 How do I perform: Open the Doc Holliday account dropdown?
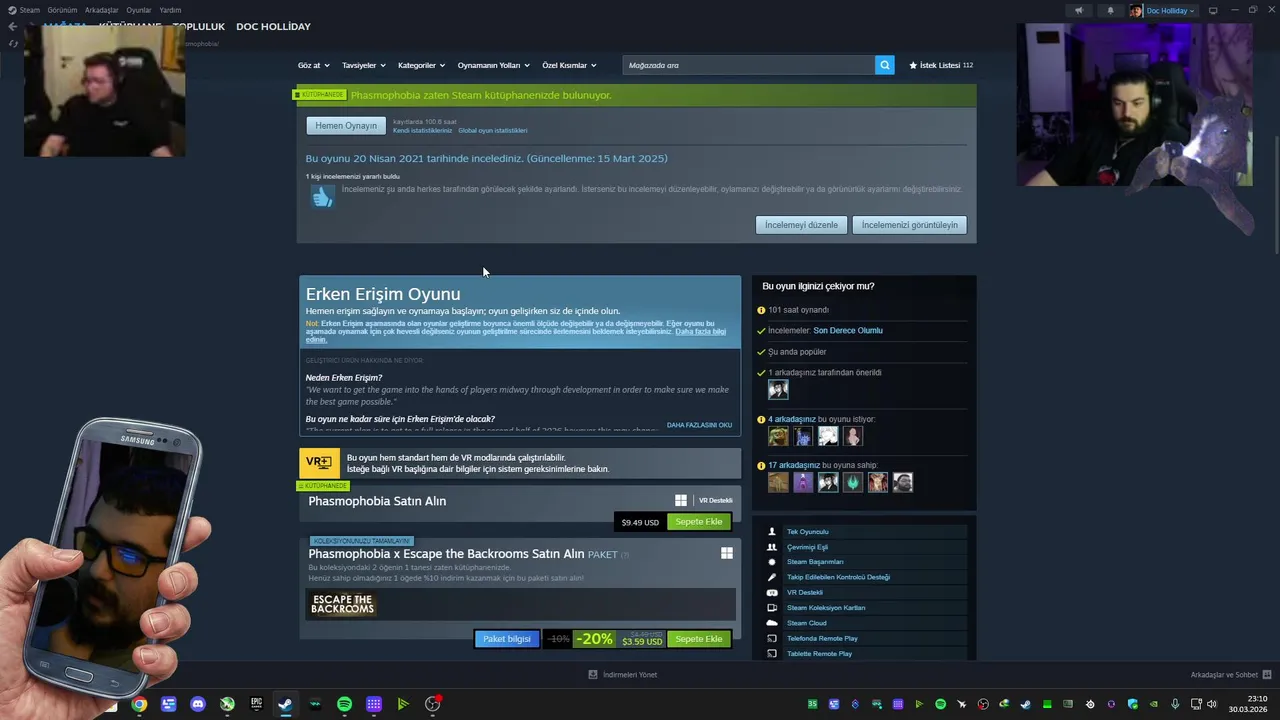[1171, 11]
